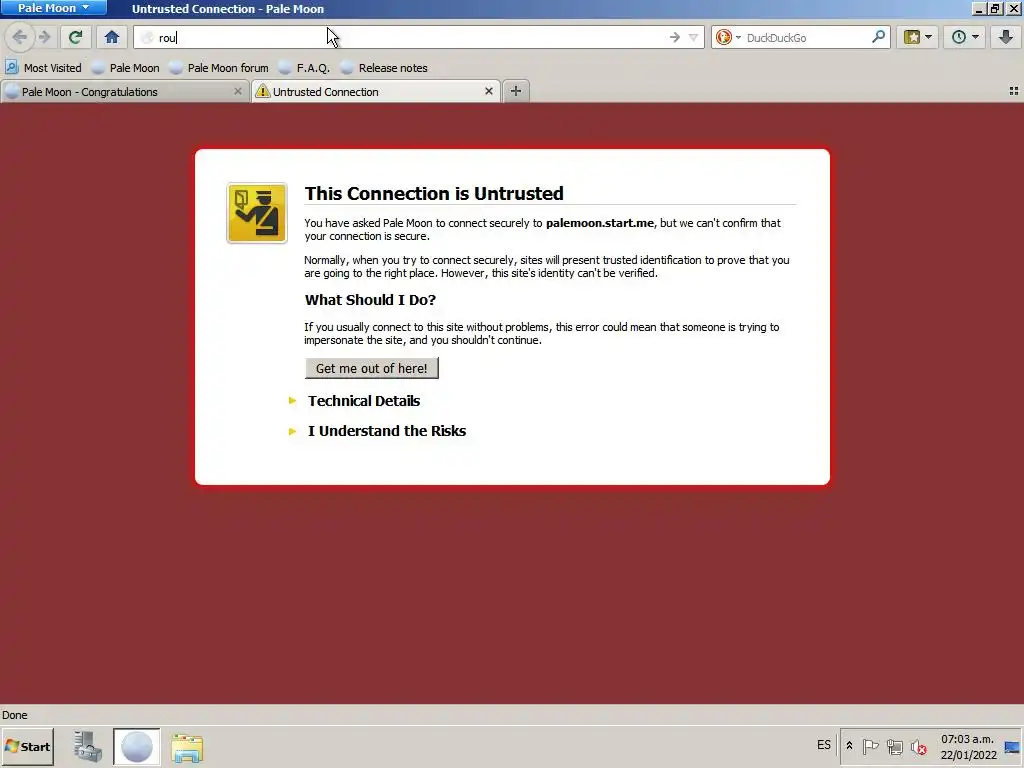
Task: Open the downloads arrow button
Action: tap(1006, 37)
